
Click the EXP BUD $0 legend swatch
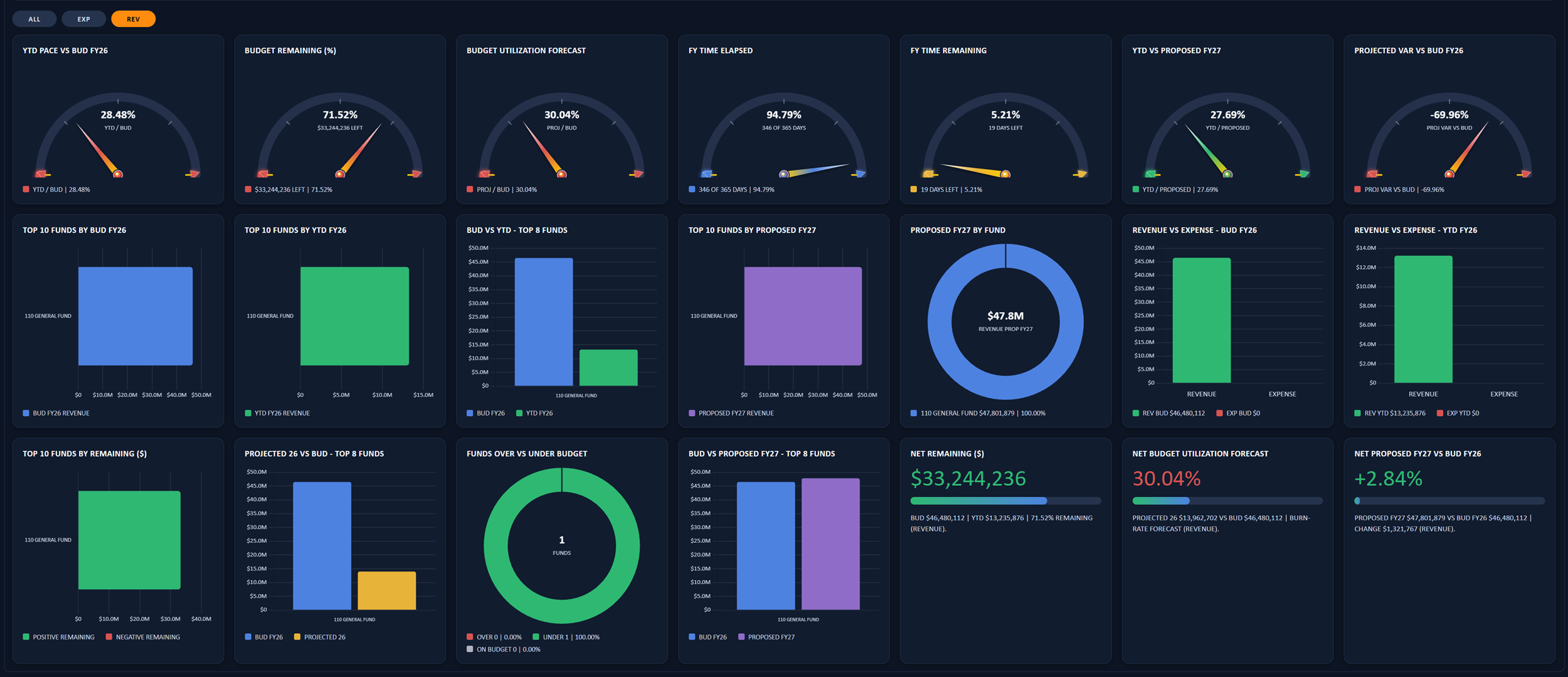point(1220,413)
